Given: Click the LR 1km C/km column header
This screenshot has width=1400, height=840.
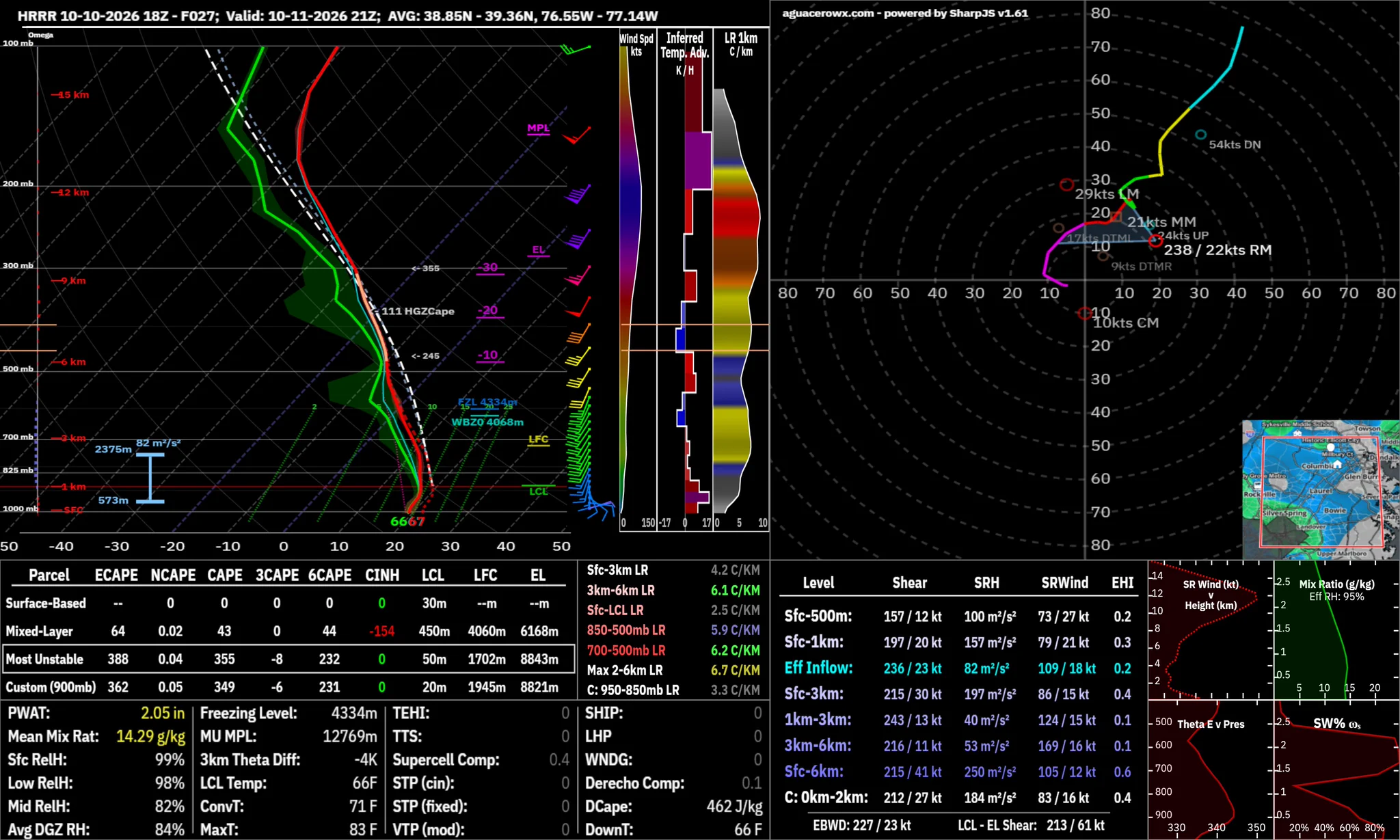Looking at the screenshot, I should pyautogui.click(x=741, y=44).
